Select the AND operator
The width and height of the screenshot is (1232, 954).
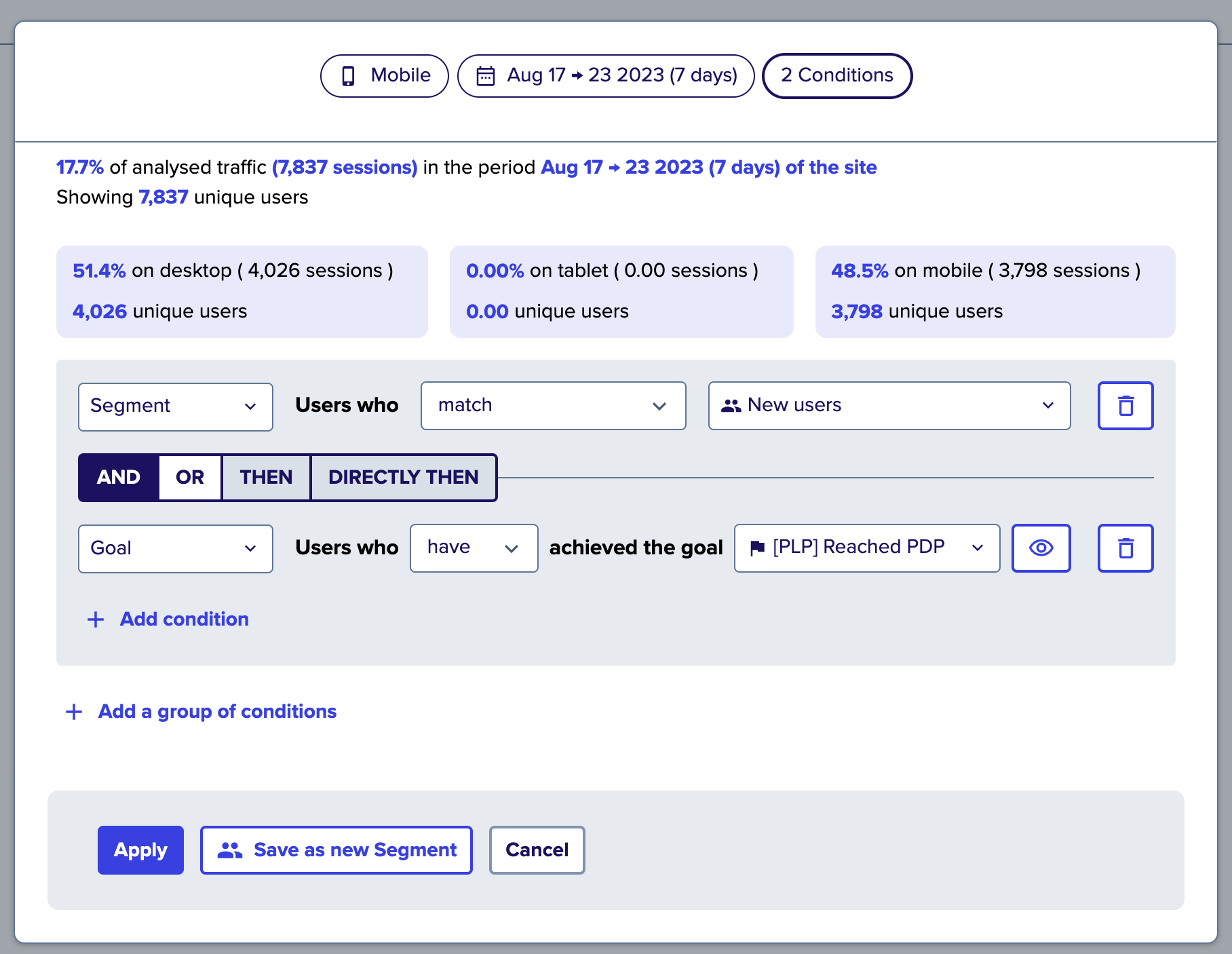click(x=119, y=478)
